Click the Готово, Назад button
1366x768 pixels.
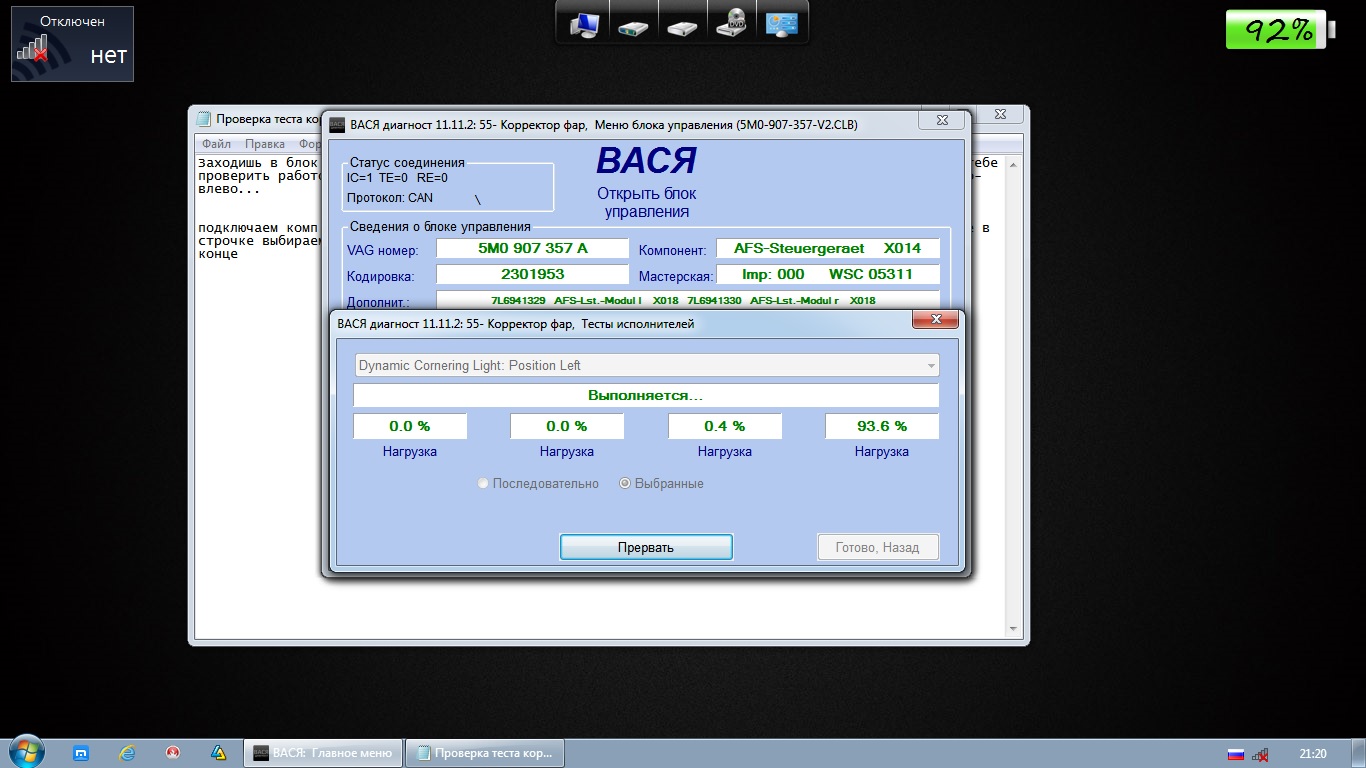(x=877, y=548)
